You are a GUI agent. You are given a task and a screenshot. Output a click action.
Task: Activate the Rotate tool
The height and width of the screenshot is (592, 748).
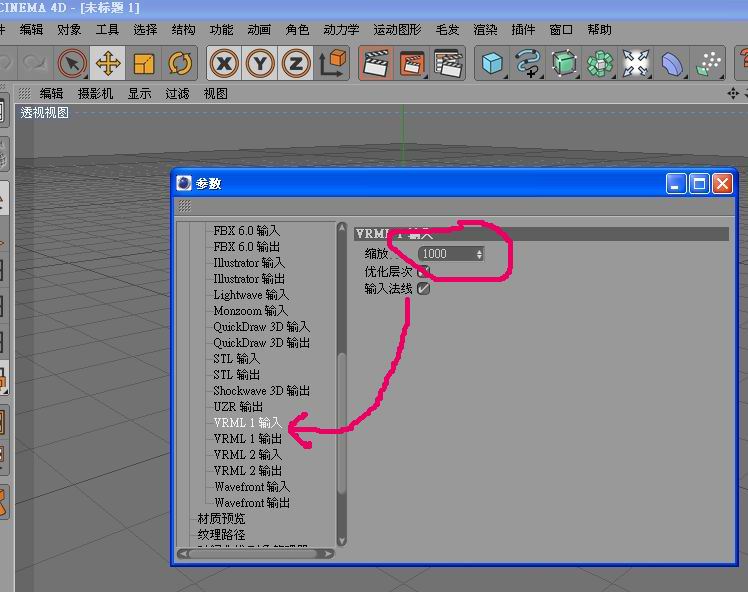[x=179, y=63]
